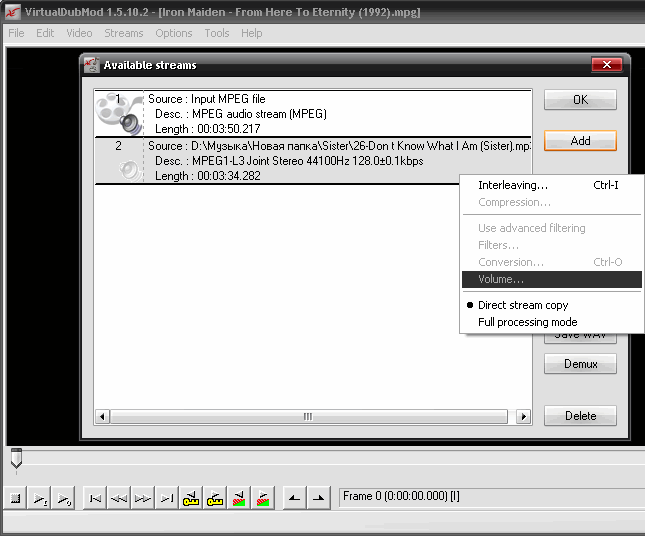645x536 pixels.
Task: Click the MPEG audio stream description line
Action: click(x=241, y=114)
